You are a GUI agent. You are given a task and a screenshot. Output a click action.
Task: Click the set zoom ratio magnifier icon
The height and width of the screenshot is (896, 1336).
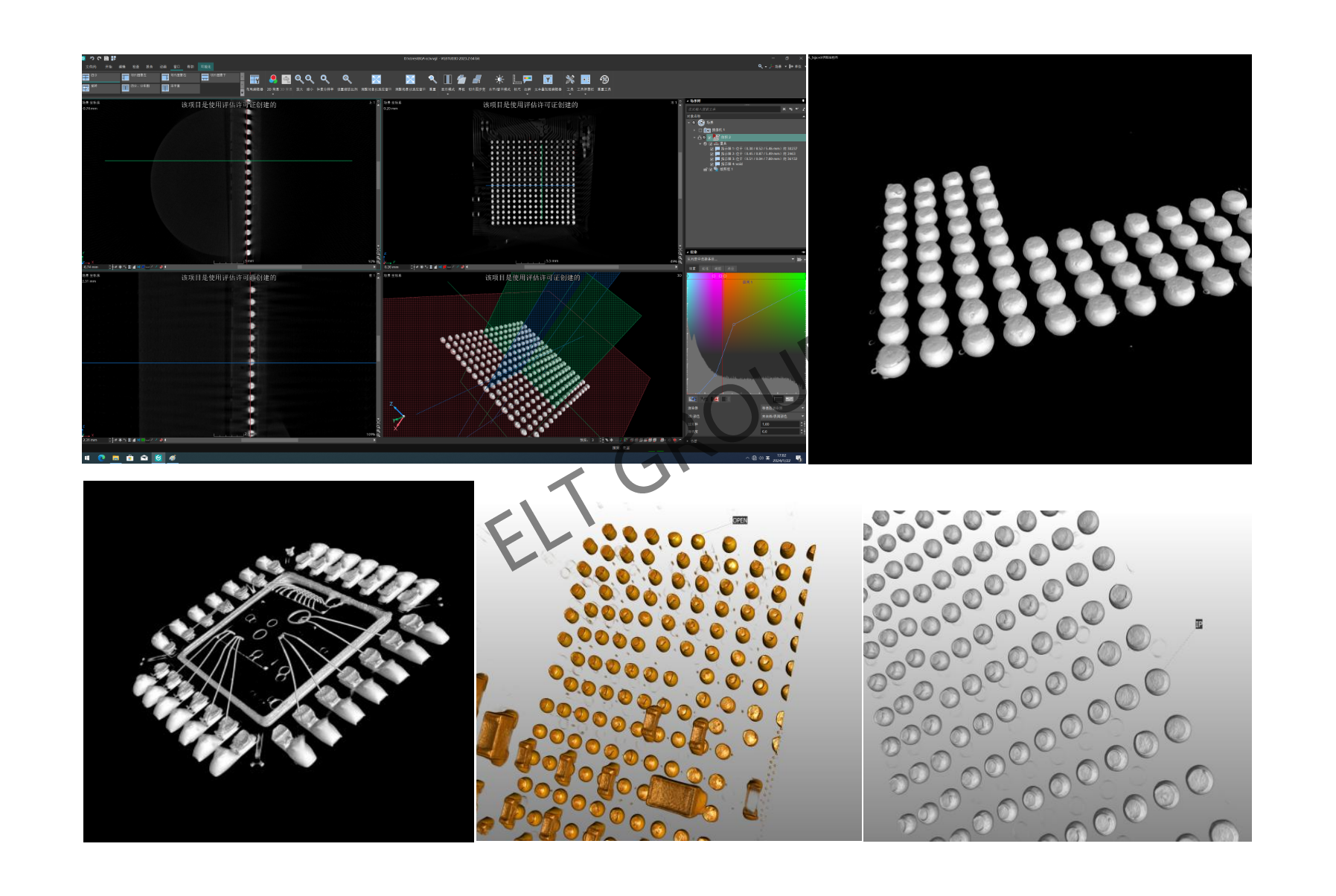[347, 79]
